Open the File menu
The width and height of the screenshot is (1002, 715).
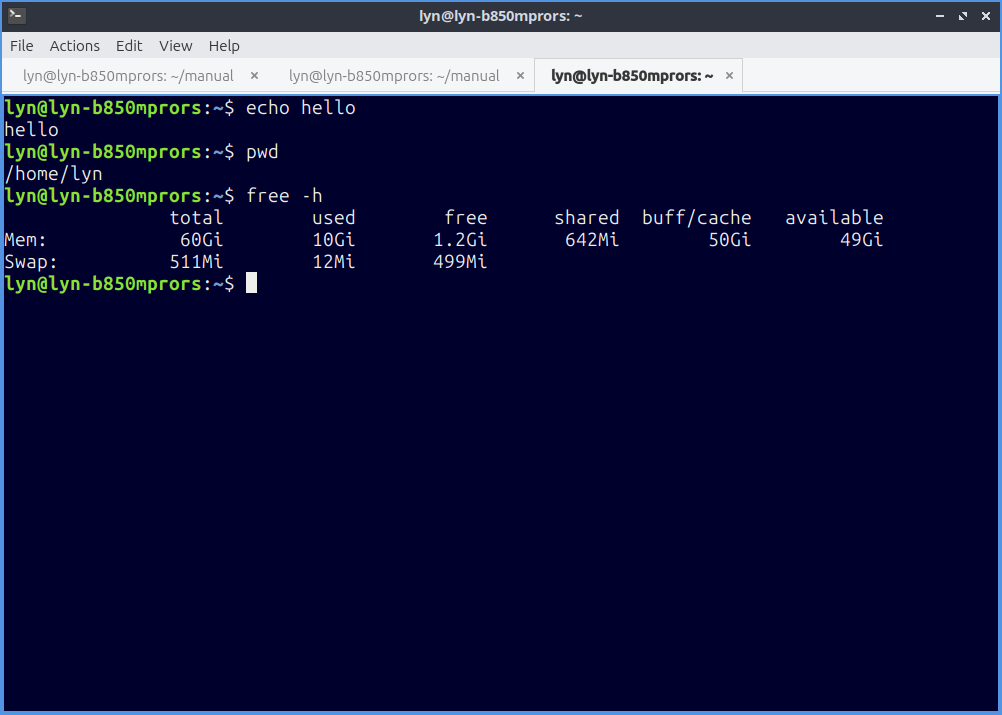click(22, 45)
